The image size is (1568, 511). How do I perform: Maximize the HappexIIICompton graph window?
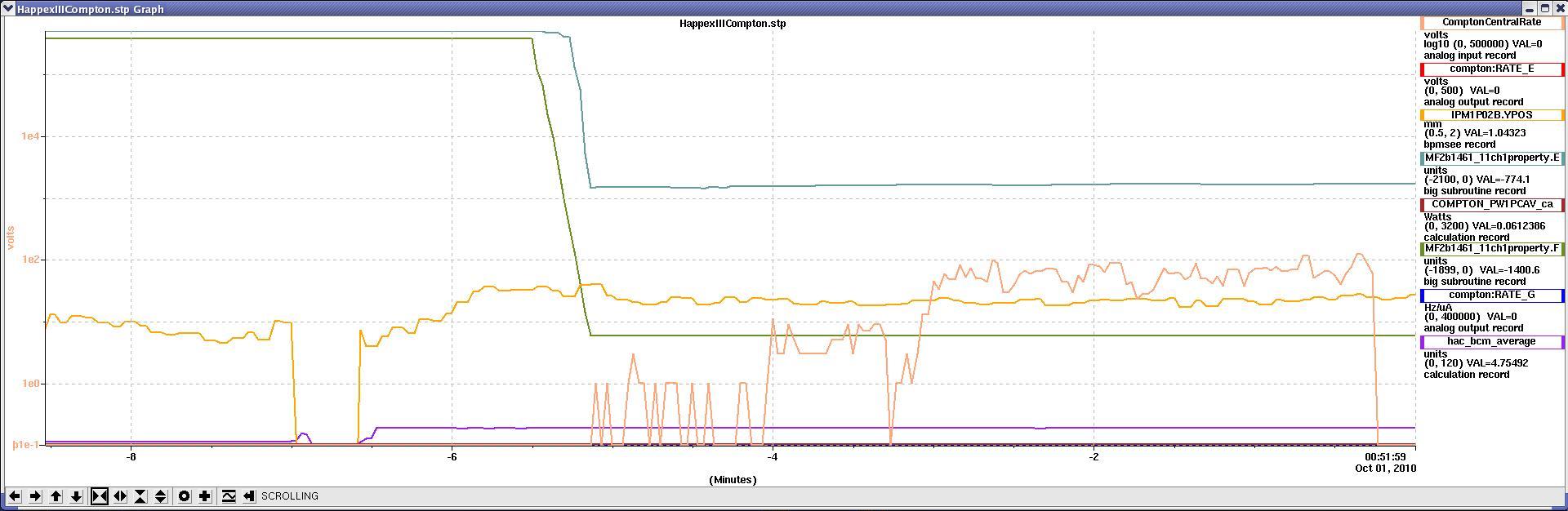pyautogui.click(x=1543, y=8)
